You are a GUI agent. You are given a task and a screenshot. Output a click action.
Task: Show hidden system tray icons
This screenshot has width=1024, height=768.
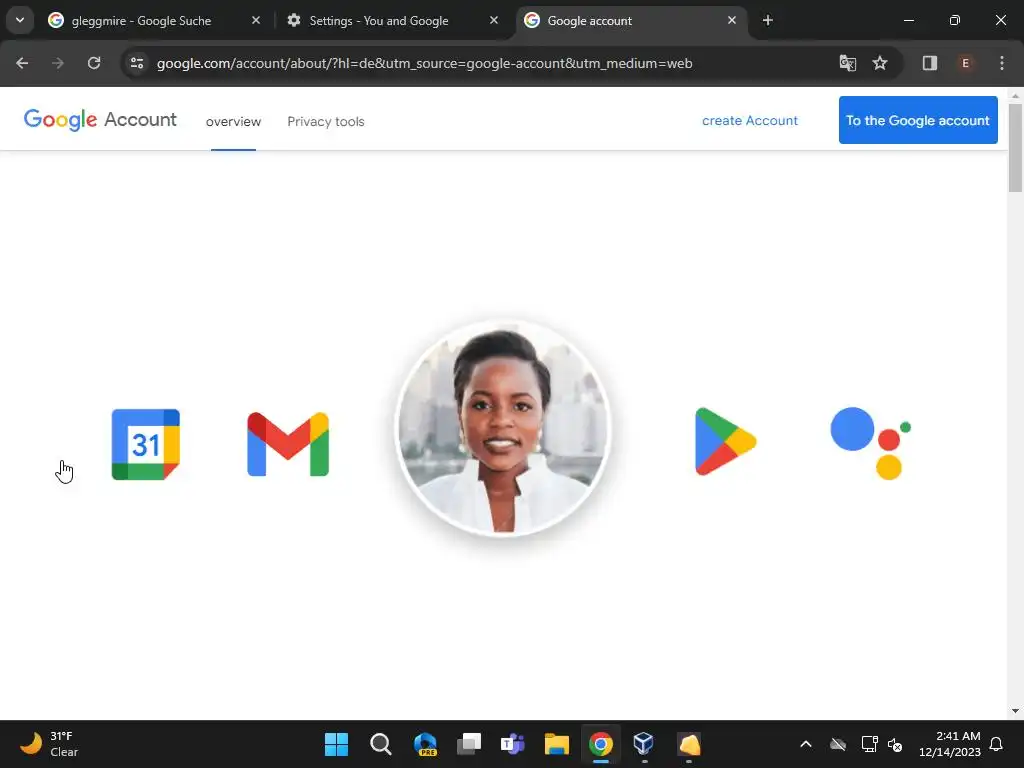point(806,744)
